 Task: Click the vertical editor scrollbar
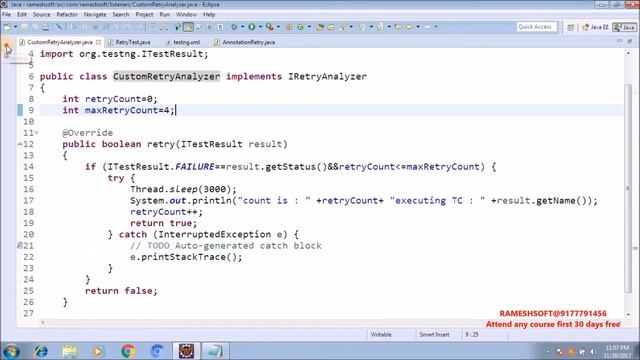628,189
